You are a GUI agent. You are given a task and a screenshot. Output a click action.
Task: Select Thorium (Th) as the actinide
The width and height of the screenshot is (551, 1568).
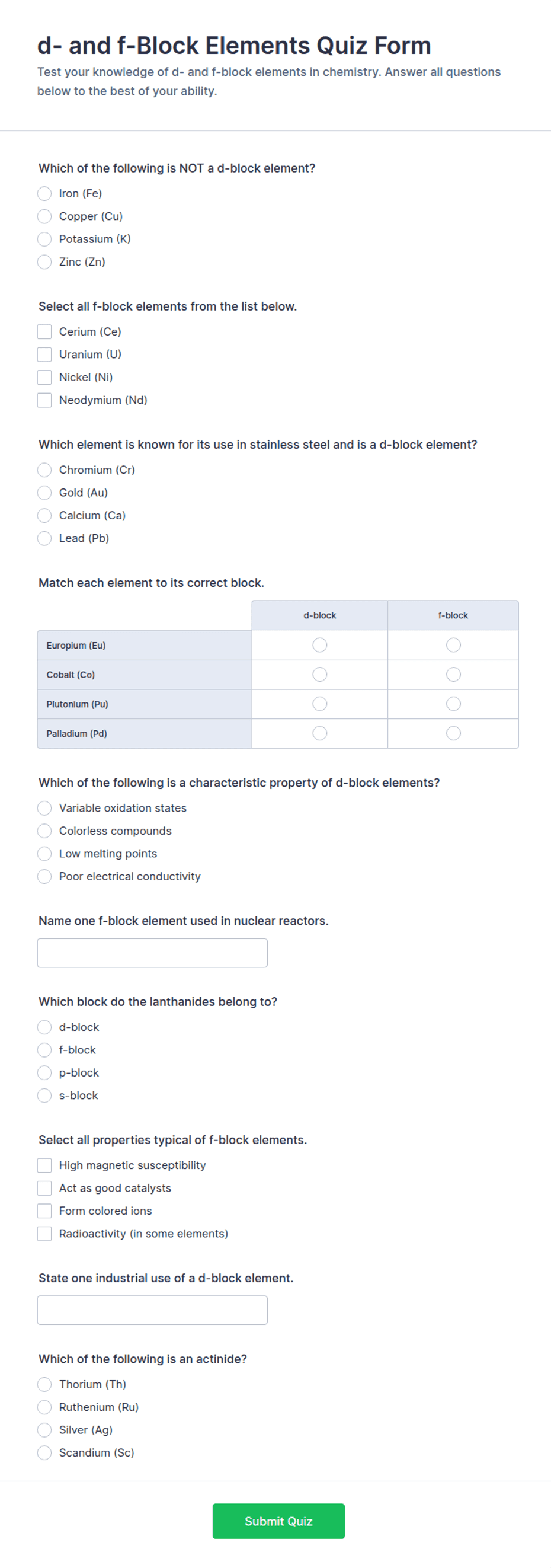click(44, 1384)
